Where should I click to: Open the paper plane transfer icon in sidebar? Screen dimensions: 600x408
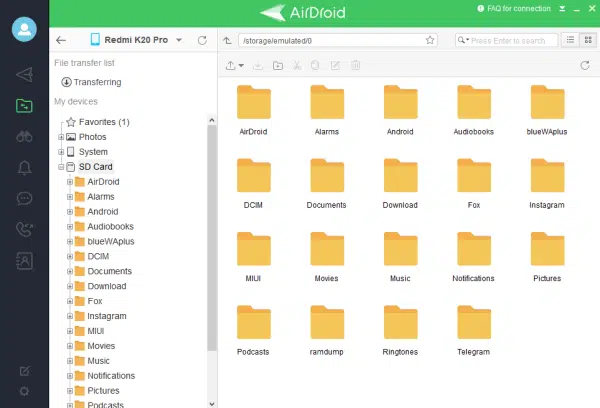pyautogui.click(x=24, y=74)
